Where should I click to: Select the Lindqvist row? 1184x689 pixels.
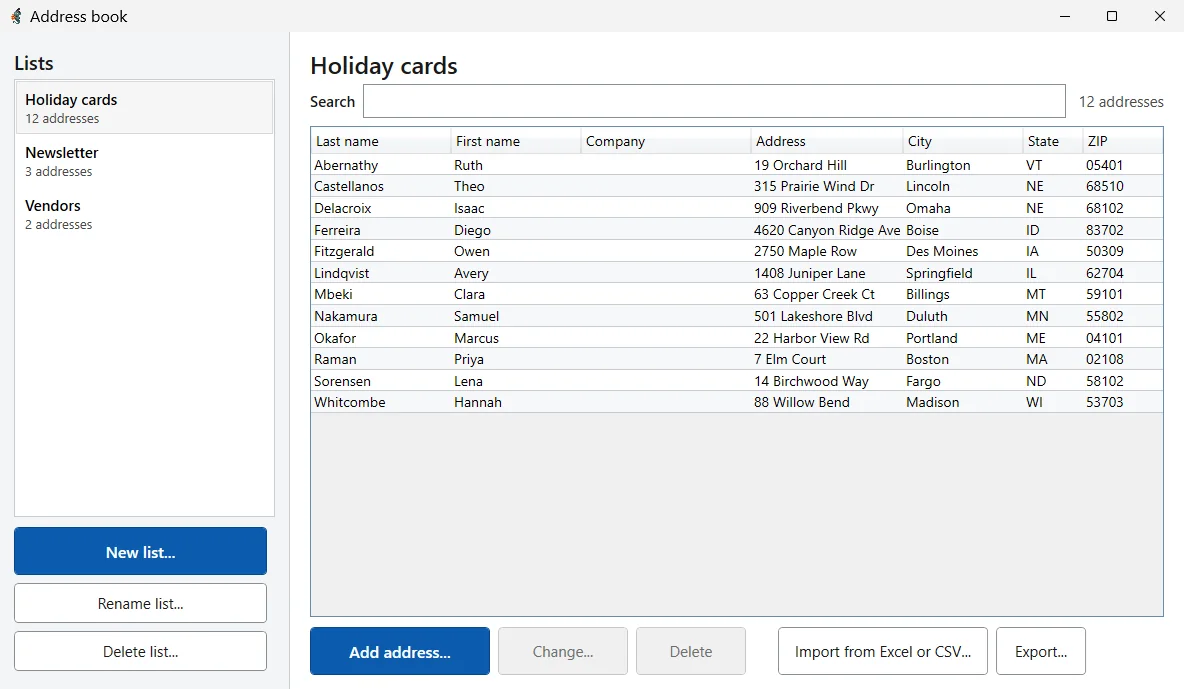(736, 273)
